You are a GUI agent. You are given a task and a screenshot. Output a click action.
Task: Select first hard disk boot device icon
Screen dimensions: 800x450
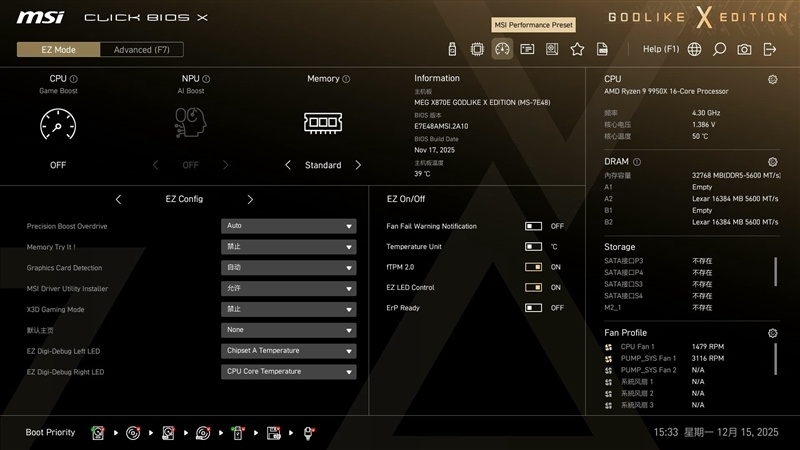pos(98,433)
